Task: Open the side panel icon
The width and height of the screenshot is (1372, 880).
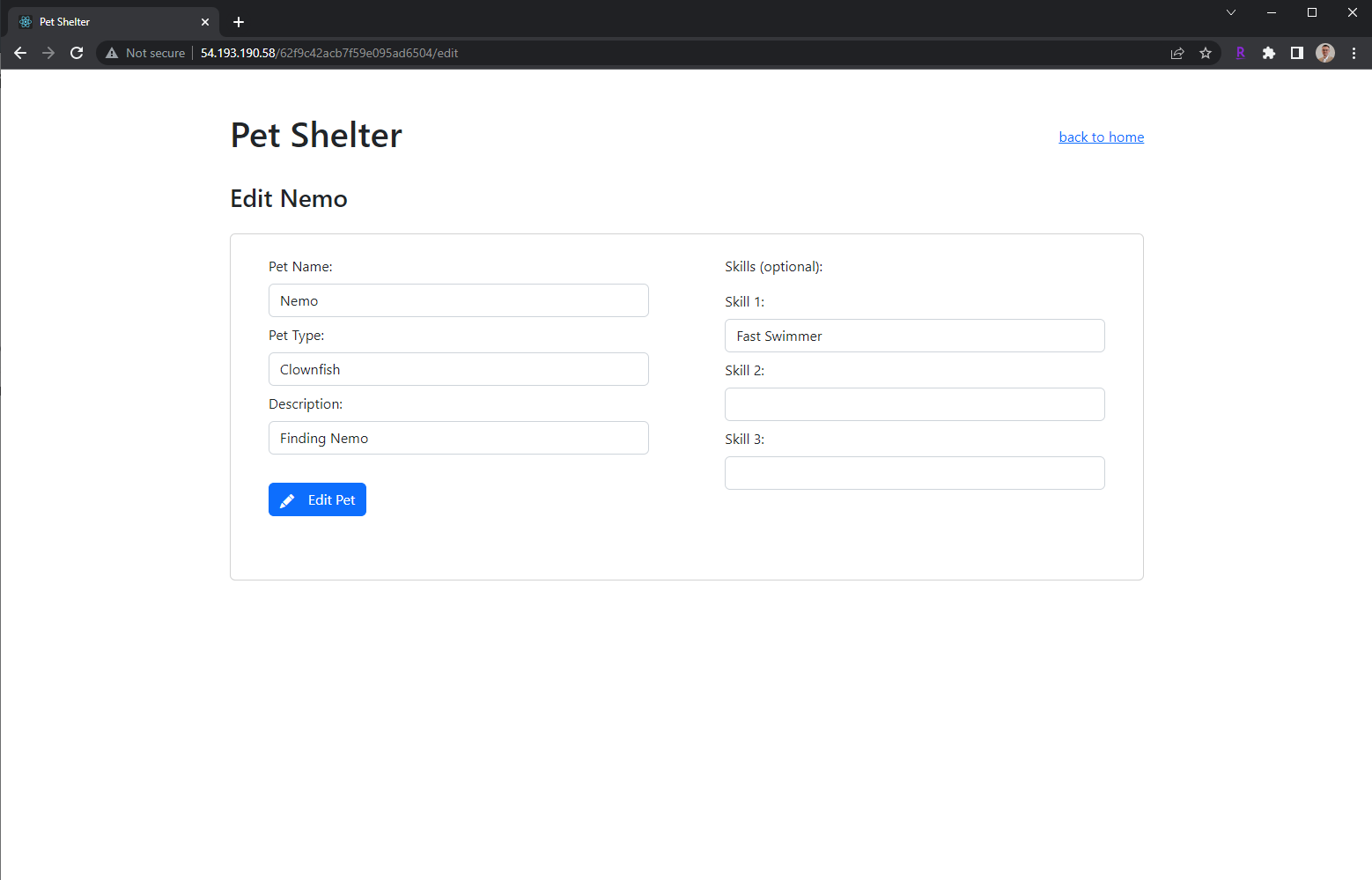Action: coord(1296,53)
